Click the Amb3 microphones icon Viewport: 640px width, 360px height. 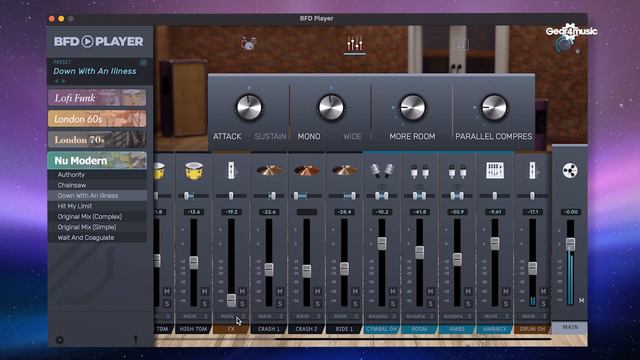(x=457, y=171)
